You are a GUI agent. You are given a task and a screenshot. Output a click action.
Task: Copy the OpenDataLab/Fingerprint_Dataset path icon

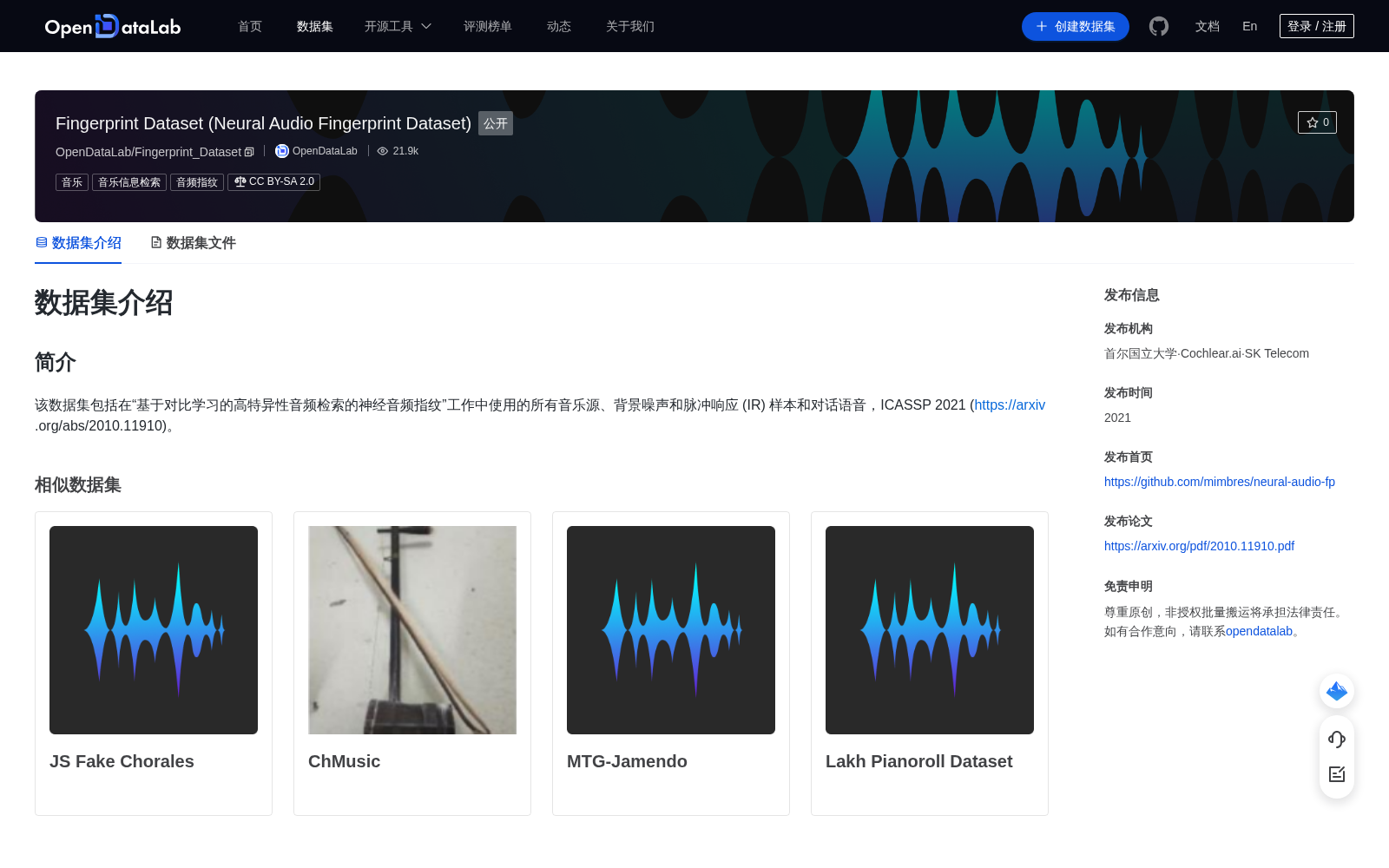(x=249, y=152)
